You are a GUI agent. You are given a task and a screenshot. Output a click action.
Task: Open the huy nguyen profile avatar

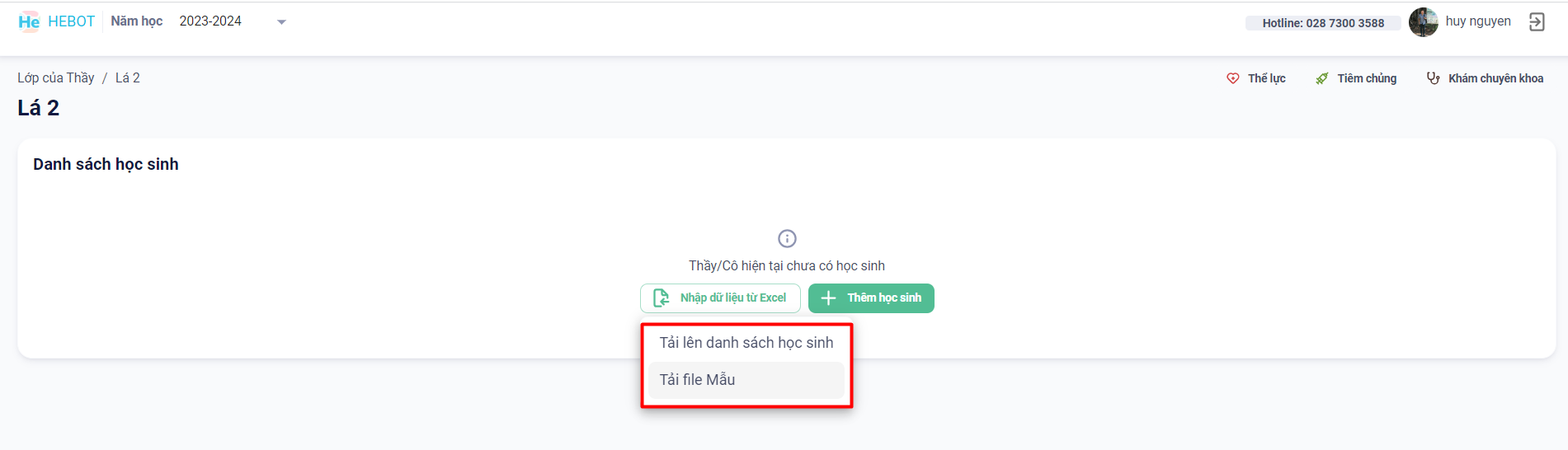pos(1424,22)
